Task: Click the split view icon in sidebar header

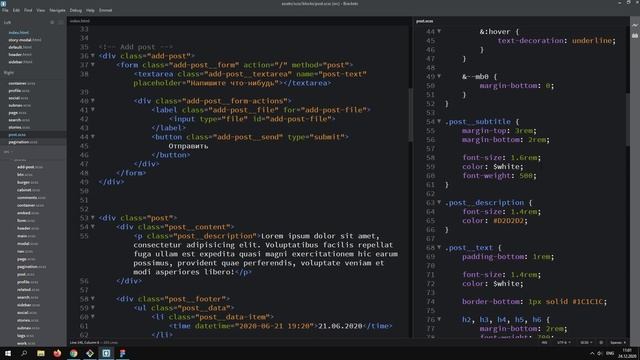Action: point(60,22)
